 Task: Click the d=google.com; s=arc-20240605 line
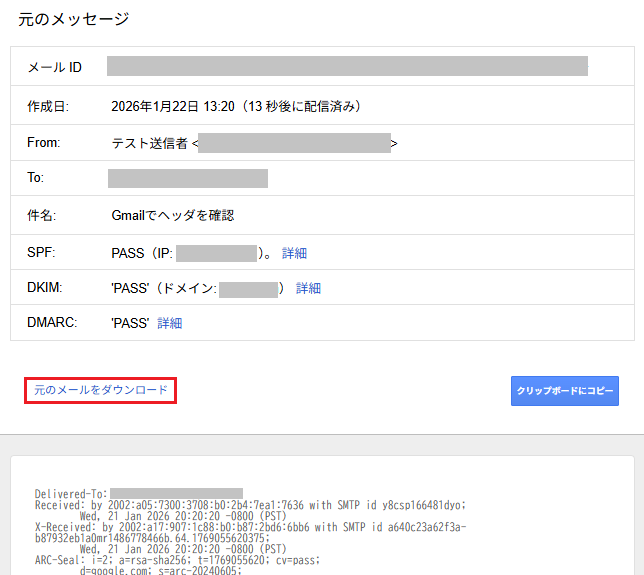[x=161, y=570]
